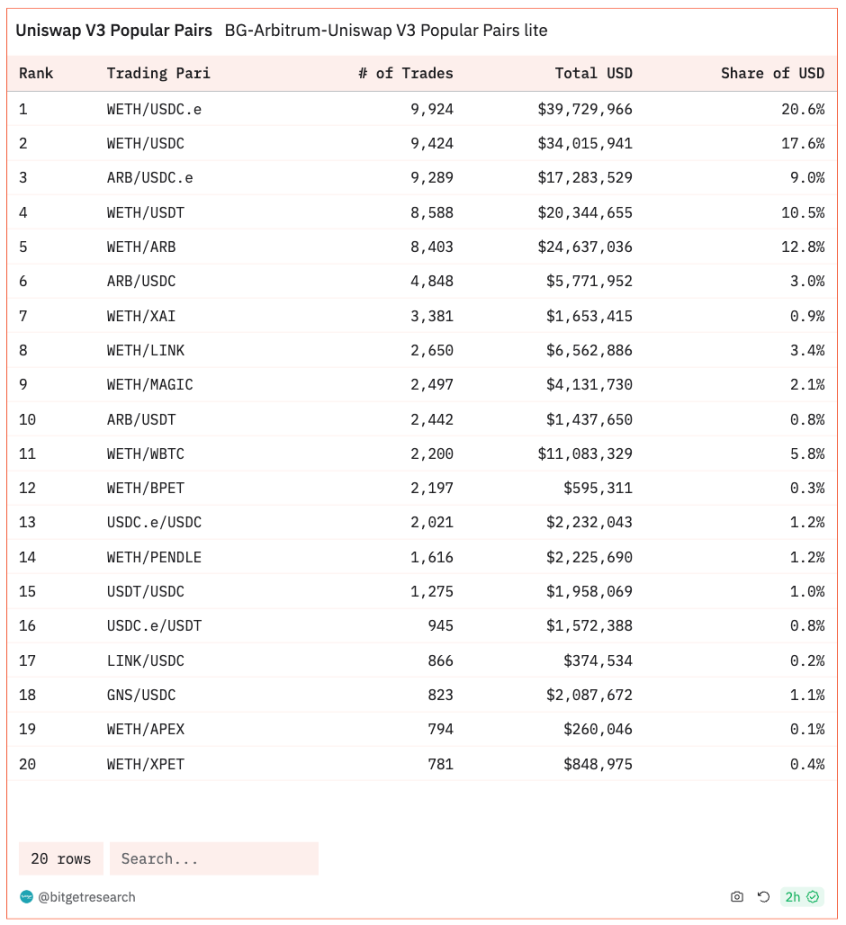Image resolution: width=846 pixels, height=925 pixels.
Task: Click the green 2h freshness badge
Action: tap(801, 897)
